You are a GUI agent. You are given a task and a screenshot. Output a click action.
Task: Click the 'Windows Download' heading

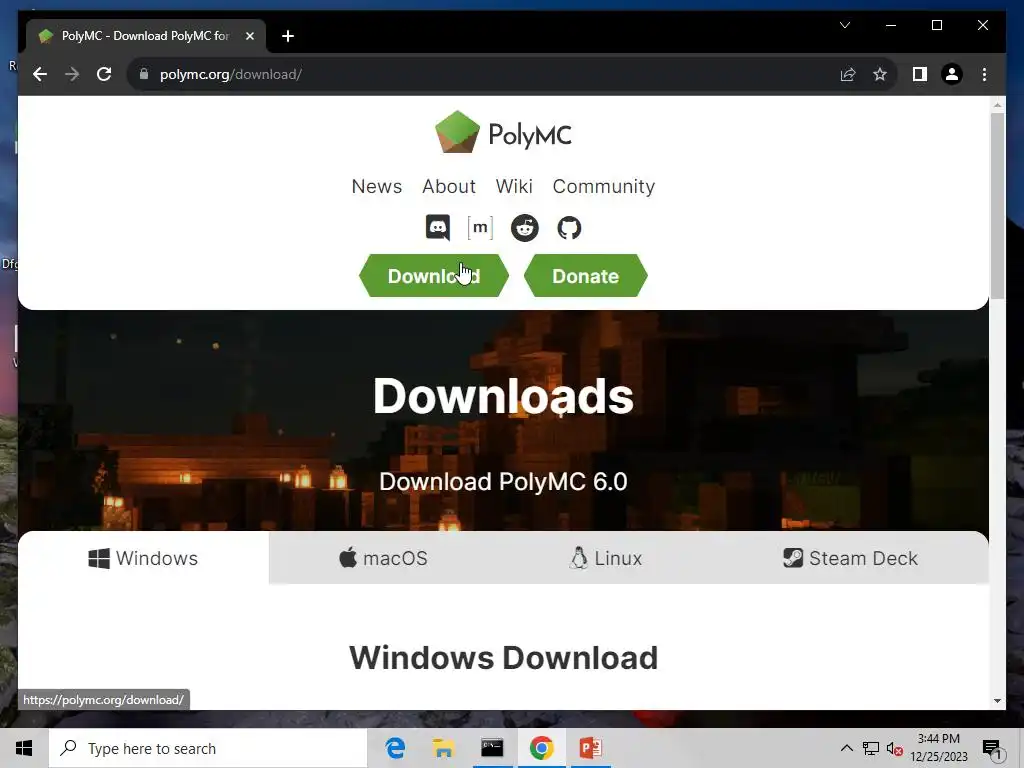[x=504, y=658]
